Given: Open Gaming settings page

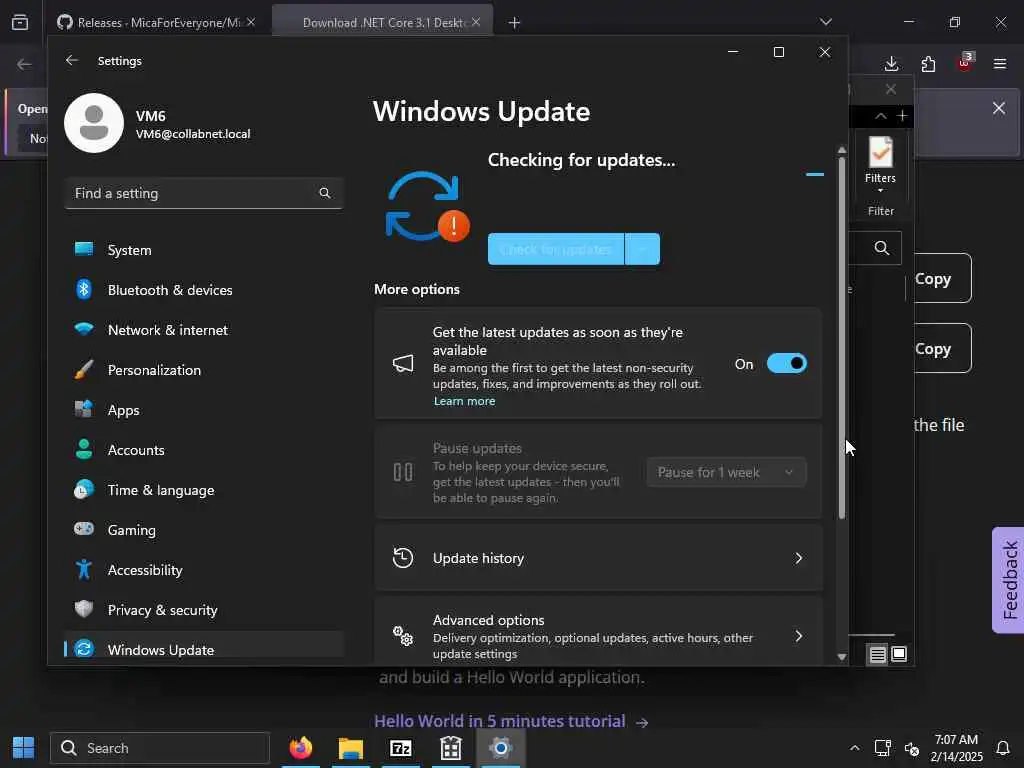Looking at the screenshot, I should [204, 530].
